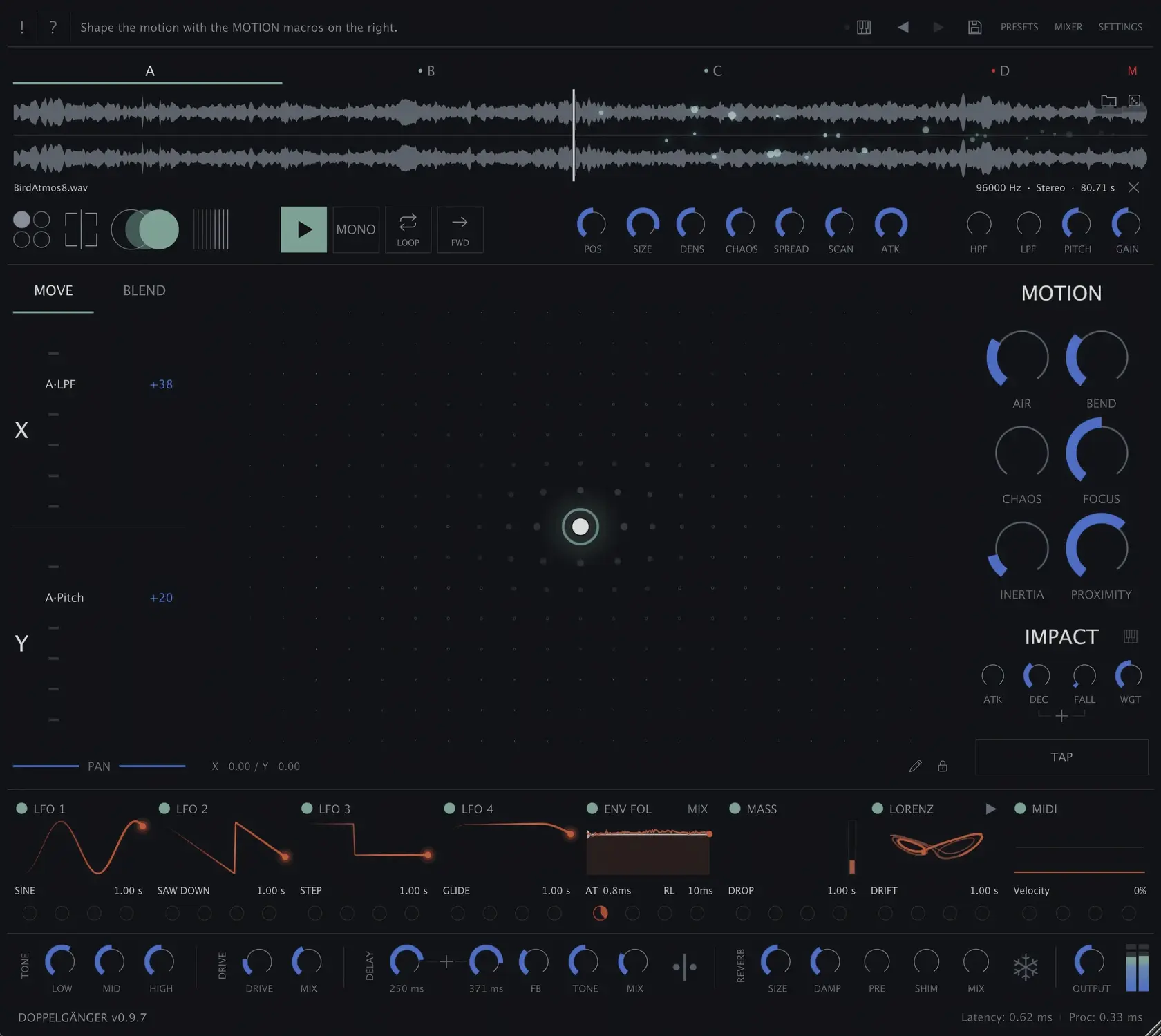Switch to the BLEND tab
Viewport: 1161px width, 1036px height.
[144, 290]
